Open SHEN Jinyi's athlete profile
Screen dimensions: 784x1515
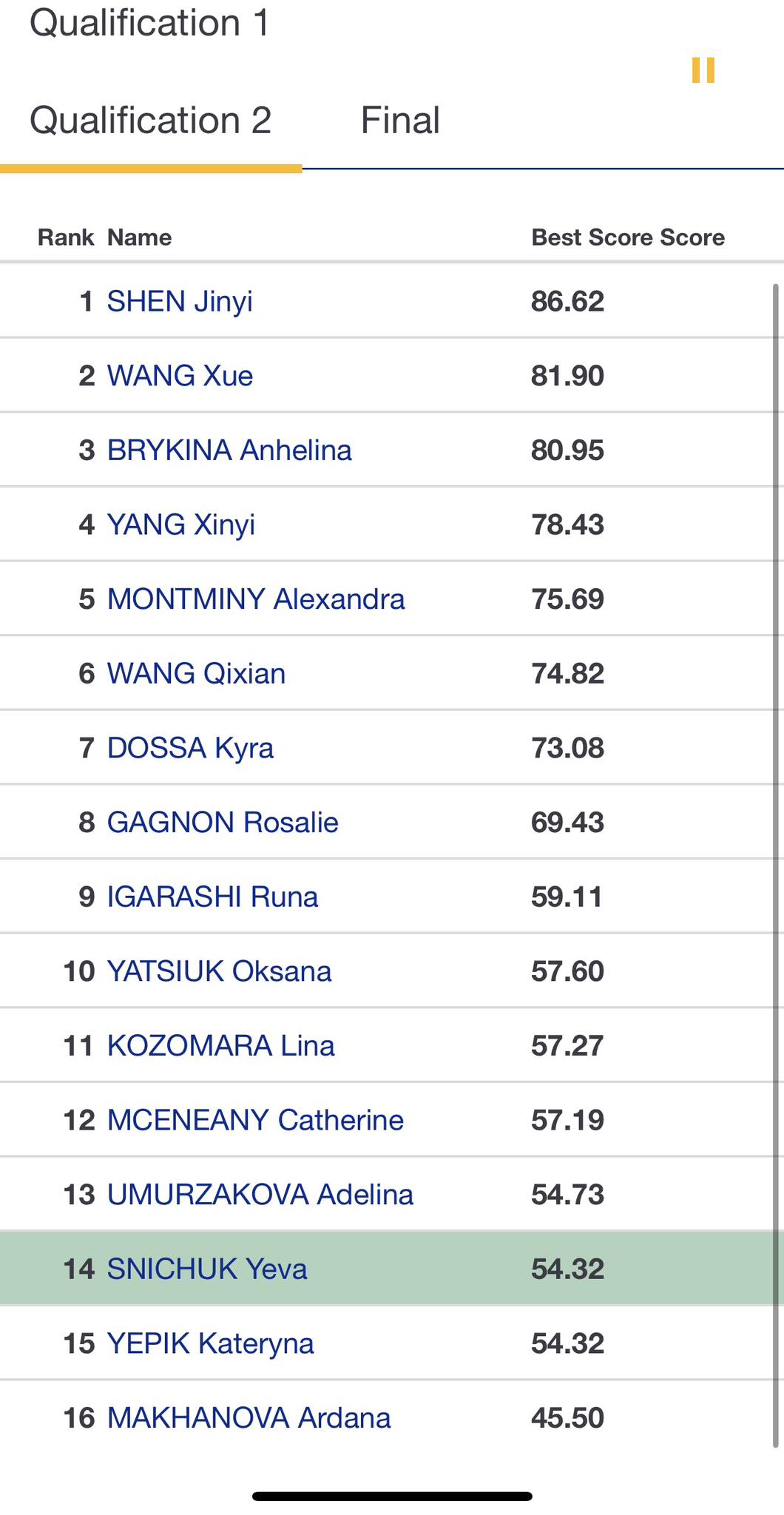coord(180,302)
